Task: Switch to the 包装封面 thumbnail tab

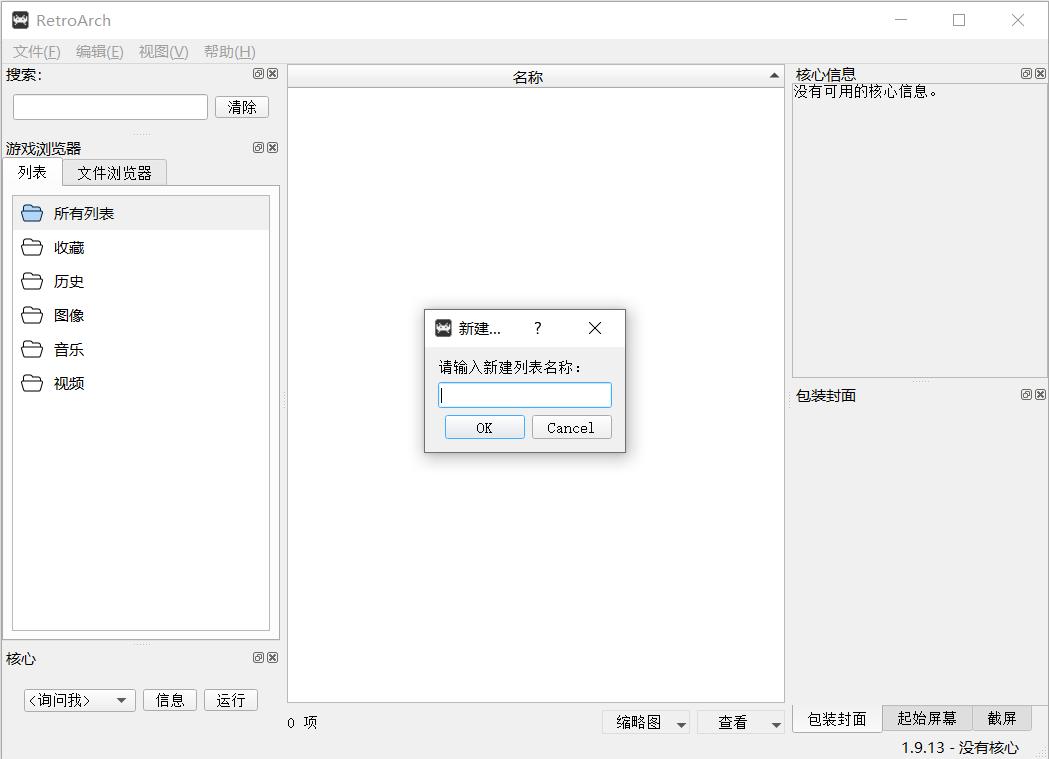Action: coord(837,719)
